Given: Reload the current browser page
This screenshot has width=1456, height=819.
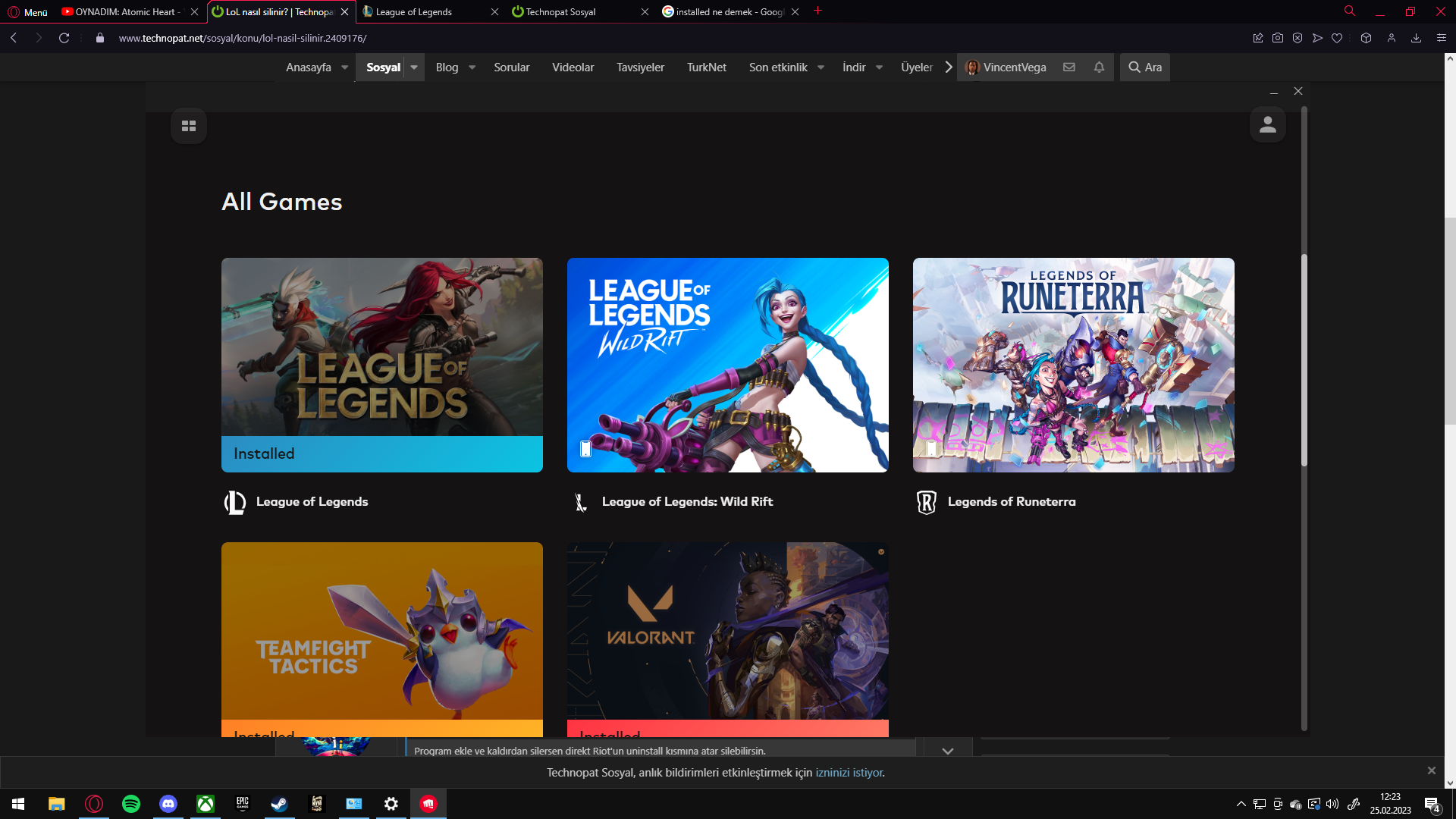Looking at the screenshot, I should [x=64, y=38].
